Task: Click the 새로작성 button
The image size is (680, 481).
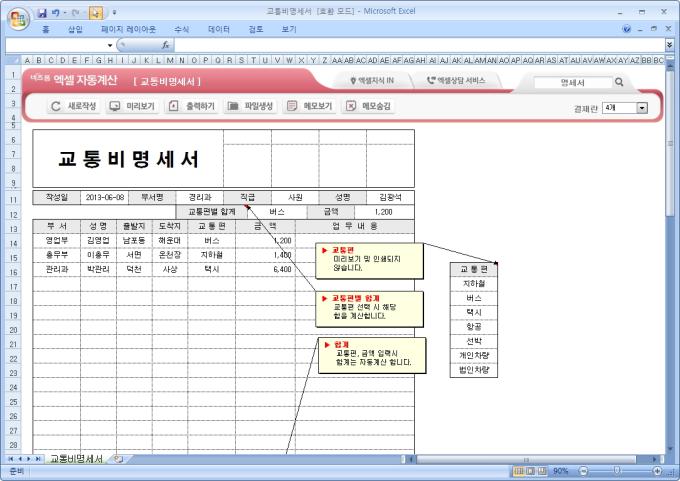Action: 73,106
